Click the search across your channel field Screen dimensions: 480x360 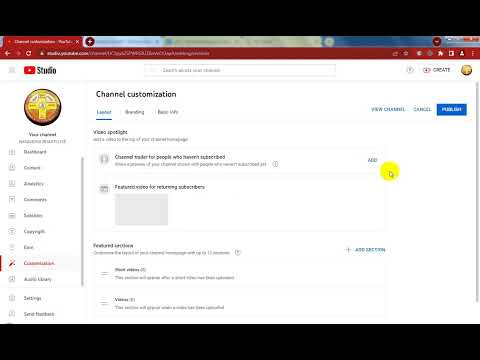[240, 70]
